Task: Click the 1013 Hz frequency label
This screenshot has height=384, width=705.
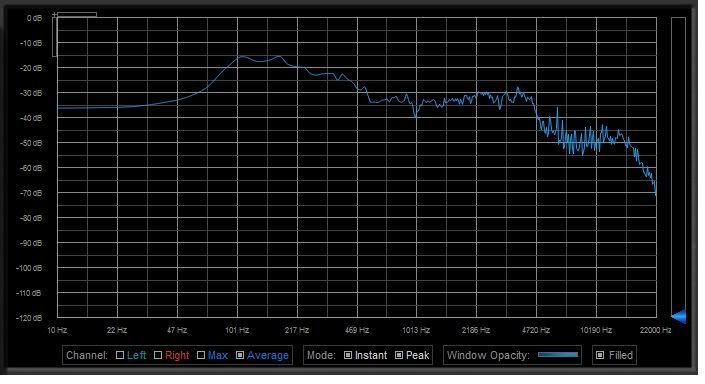Action: (416, 330)
